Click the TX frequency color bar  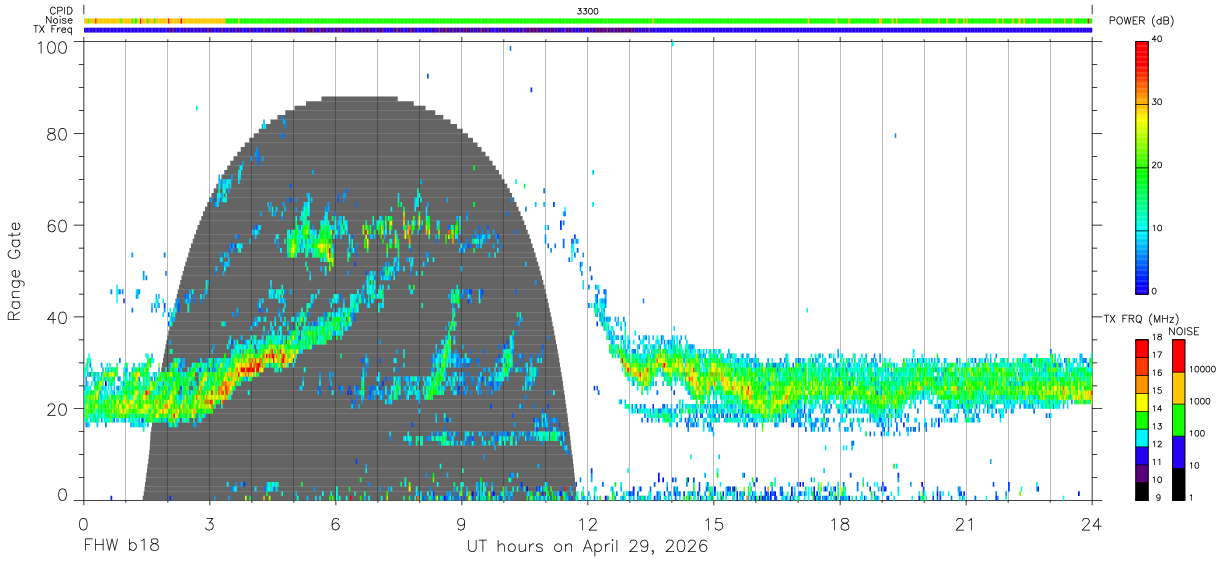(x=1142, y=418)
